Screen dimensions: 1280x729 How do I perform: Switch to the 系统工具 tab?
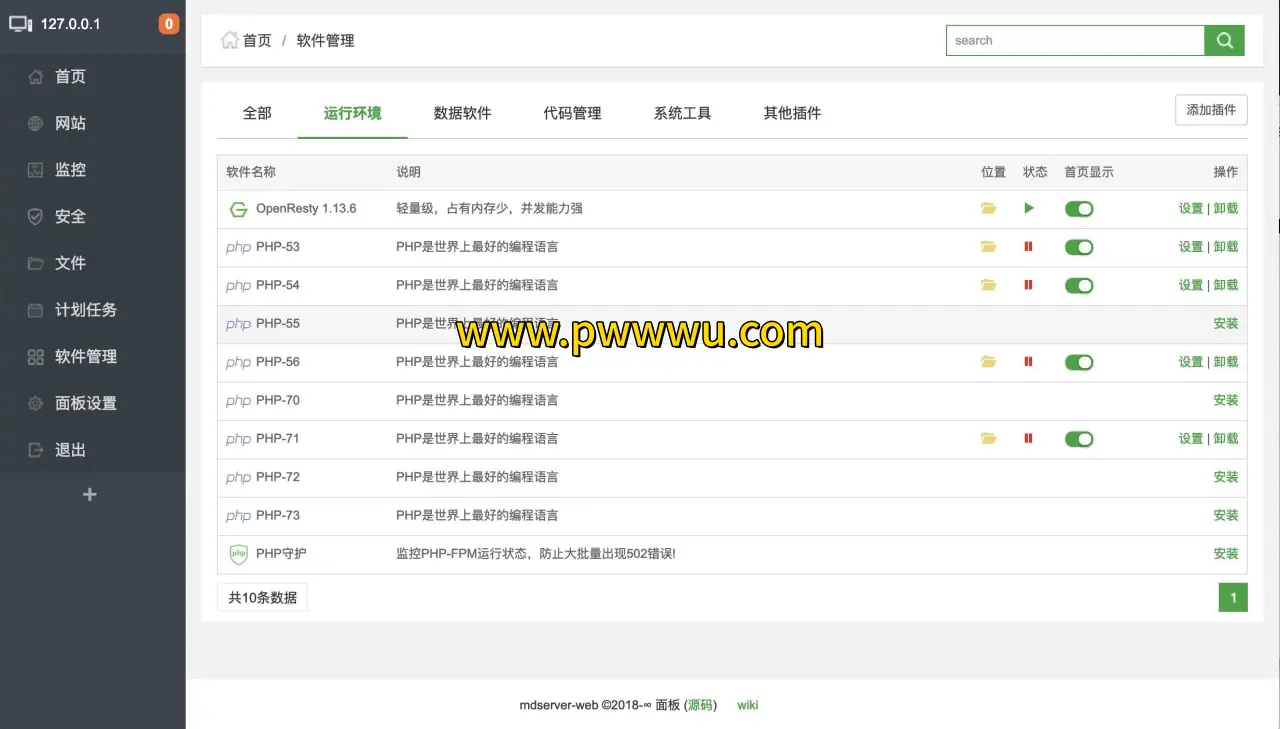tap(682, 113)
